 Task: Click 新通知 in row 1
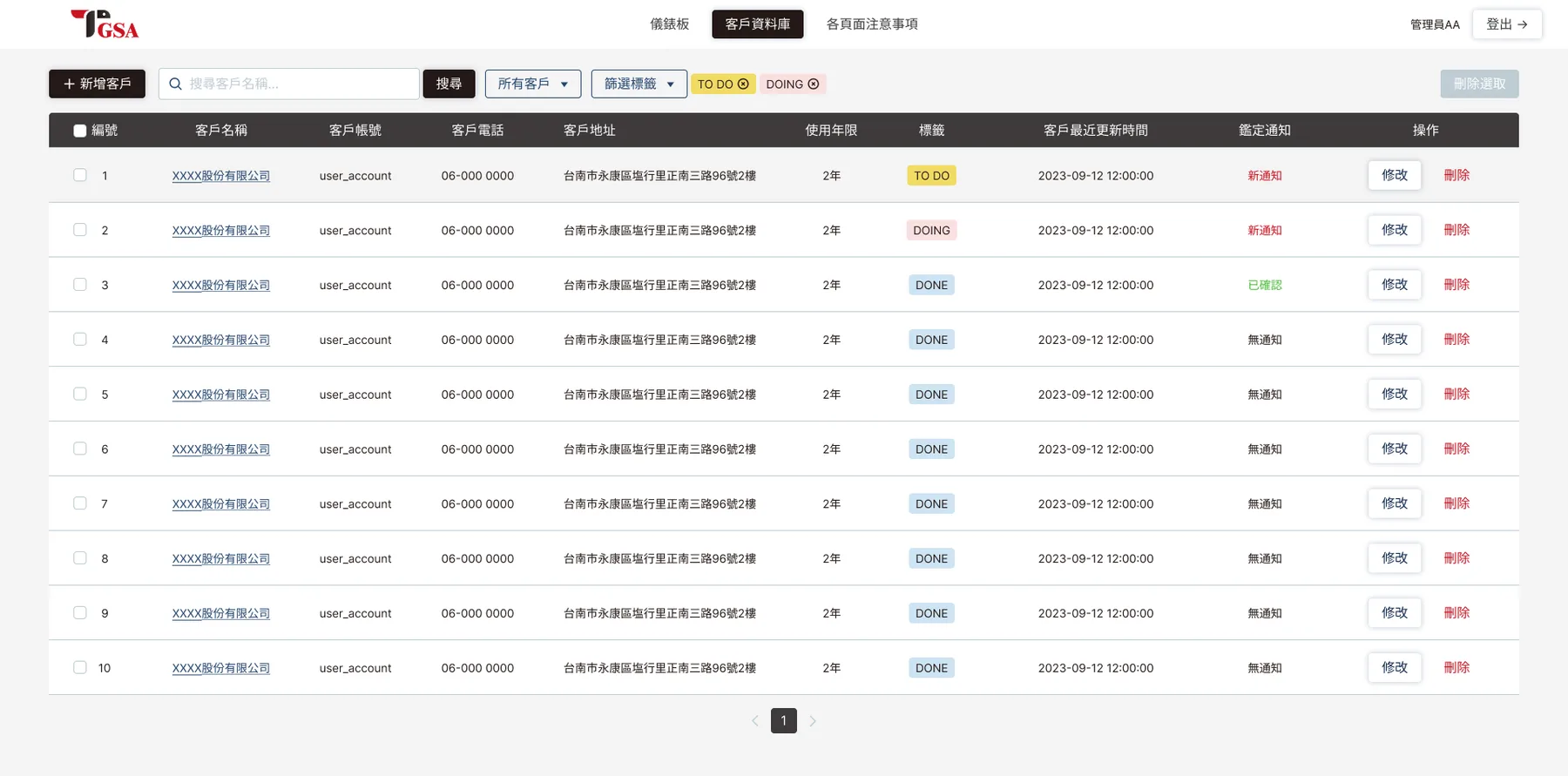pyautogui.click(x=1265, y=176)
